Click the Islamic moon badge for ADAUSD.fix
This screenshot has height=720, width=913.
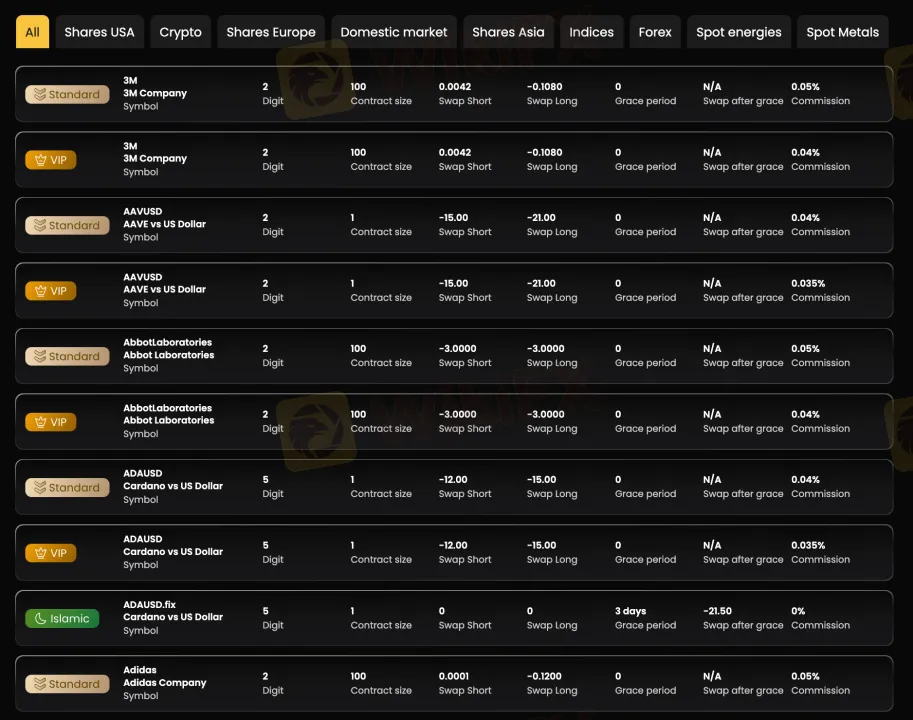tap(62, 618)
